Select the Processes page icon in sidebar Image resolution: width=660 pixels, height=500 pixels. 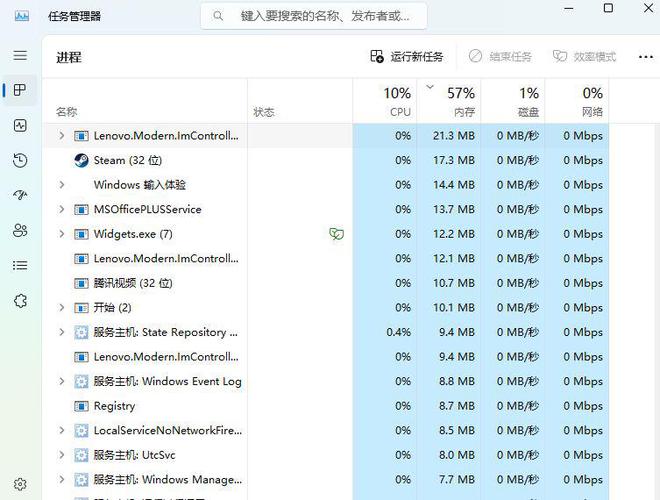20,90
